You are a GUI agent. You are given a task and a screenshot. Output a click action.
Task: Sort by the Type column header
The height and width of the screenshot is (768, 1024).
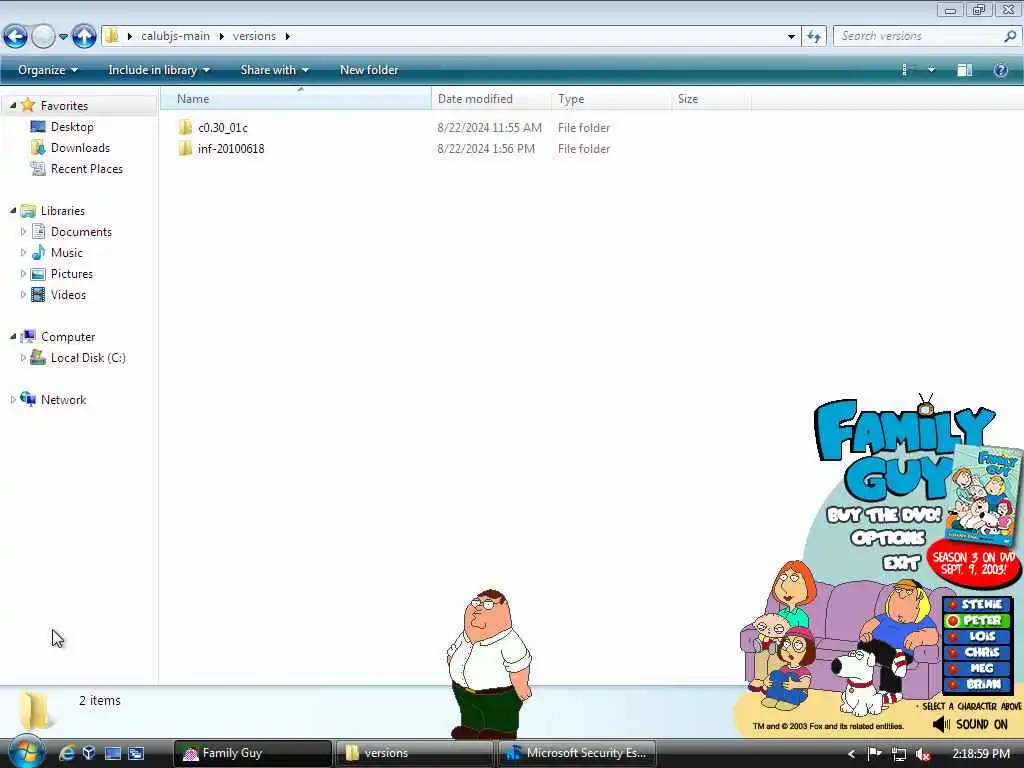click(x=611, y=99)
